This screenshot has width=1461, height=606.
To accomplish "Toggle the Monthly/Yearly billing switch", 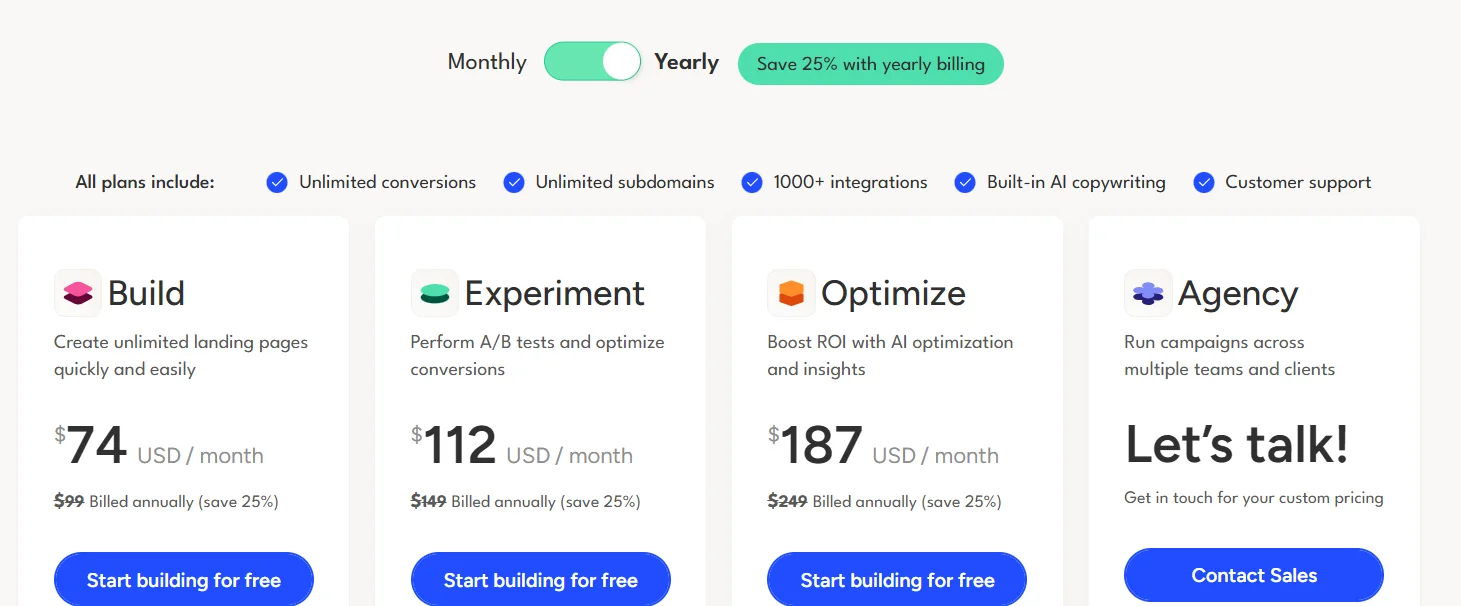I will click(x=592, y=62).
